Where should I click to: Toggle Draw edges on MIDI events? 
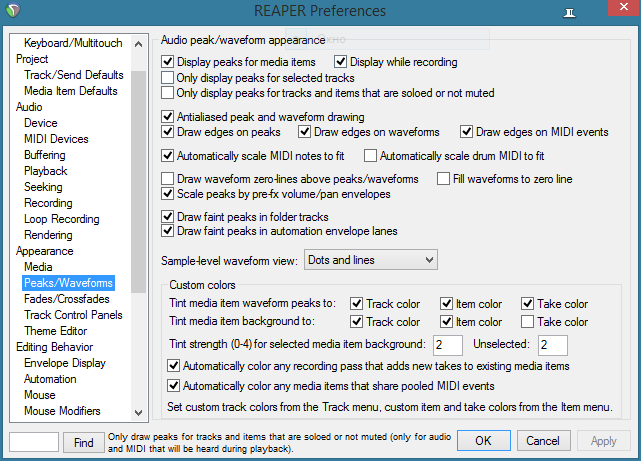(x=467, y=131)
